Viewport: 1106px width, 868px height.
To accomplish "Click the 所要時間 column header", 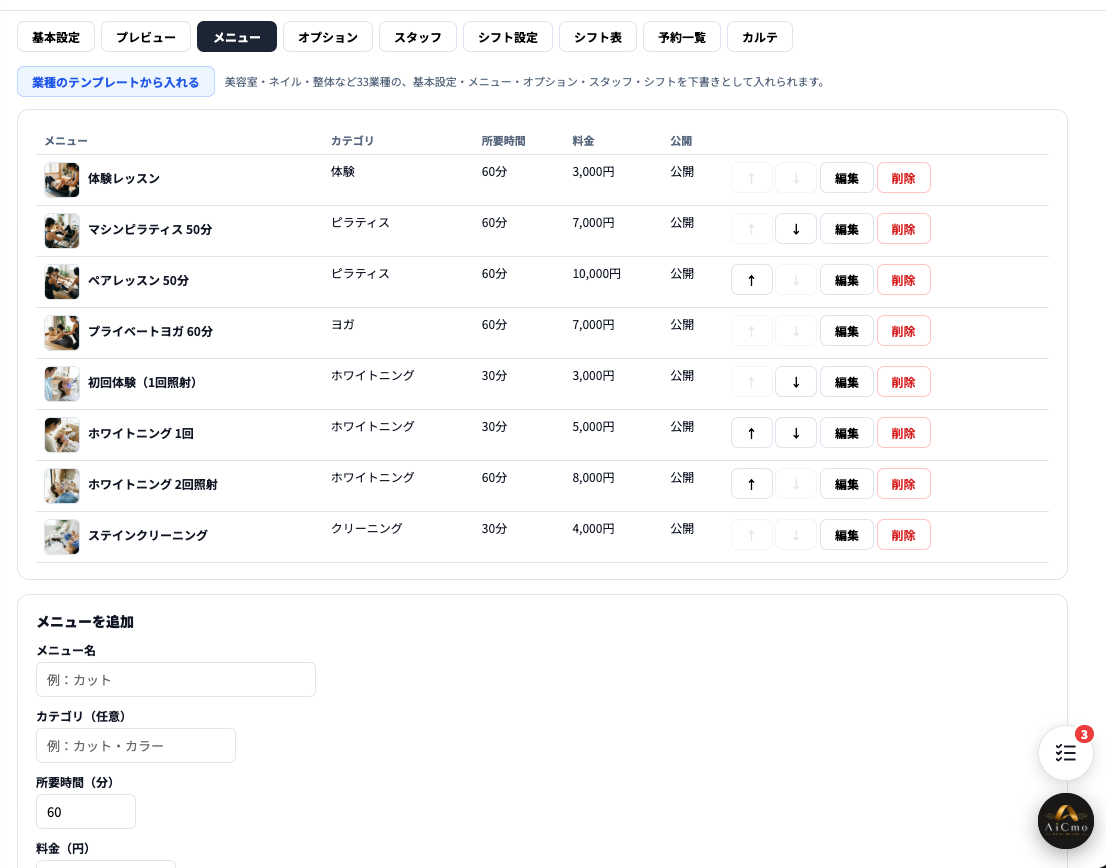I will tap(504, 141).
